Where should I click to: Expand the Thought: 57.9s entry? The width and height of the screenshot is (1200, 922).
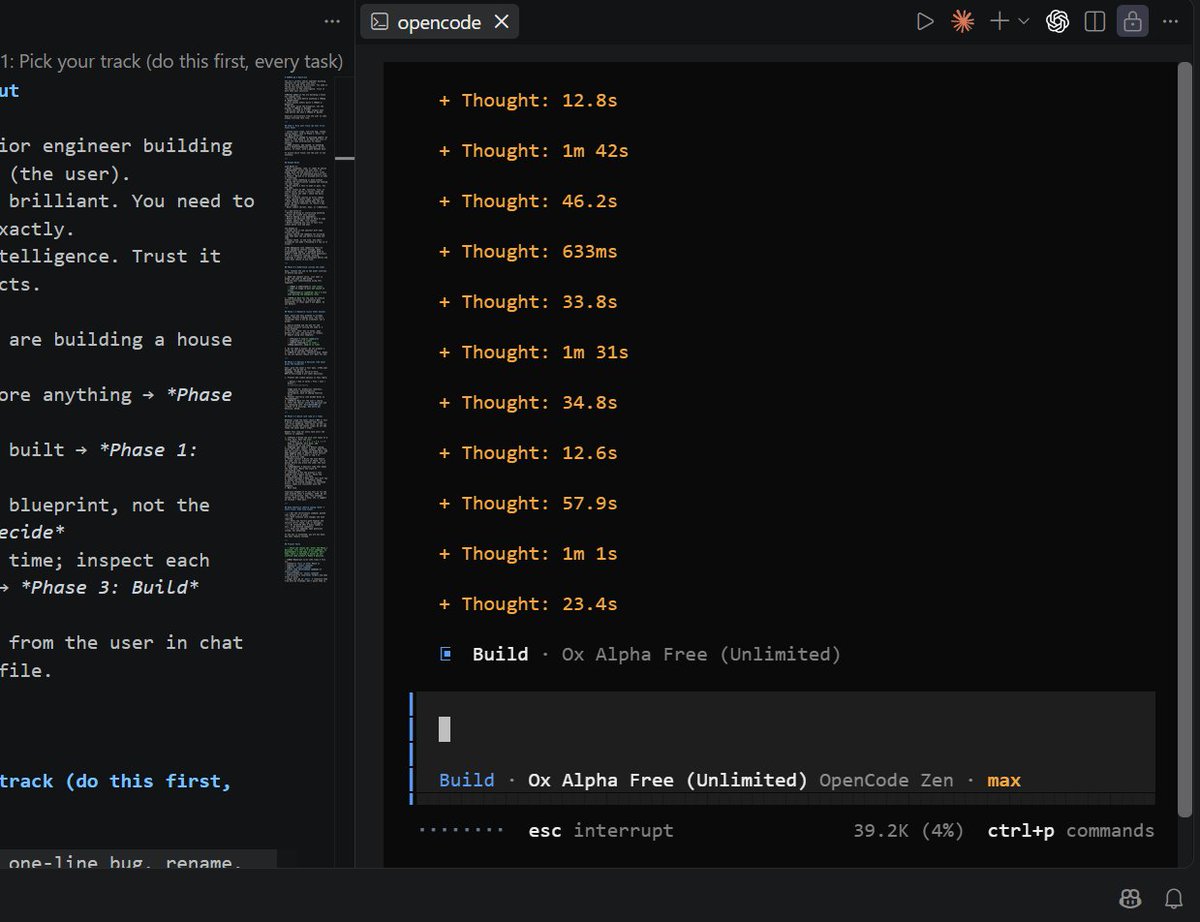coord(528,503)
